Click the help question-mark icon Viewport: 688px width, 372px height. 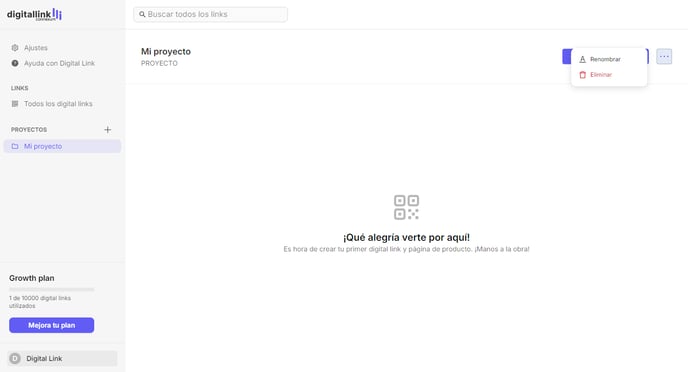click(15, 63)
